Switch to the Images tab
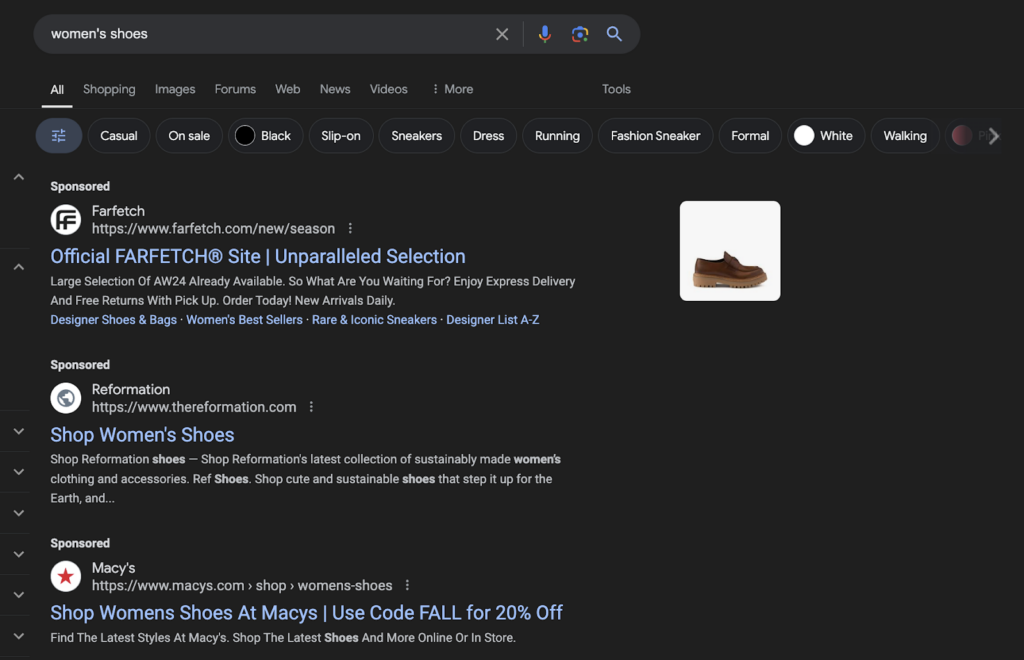 click(x=175, y=89)
